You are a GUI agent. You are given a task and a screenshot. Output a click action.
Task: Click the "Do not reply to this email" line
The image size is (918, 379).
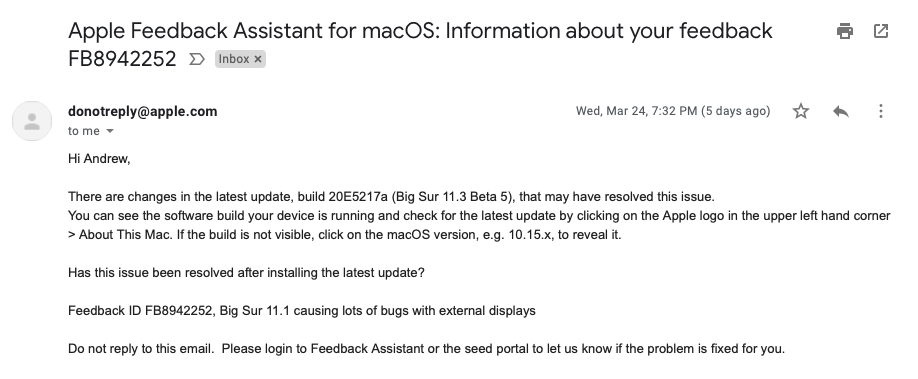426,349
